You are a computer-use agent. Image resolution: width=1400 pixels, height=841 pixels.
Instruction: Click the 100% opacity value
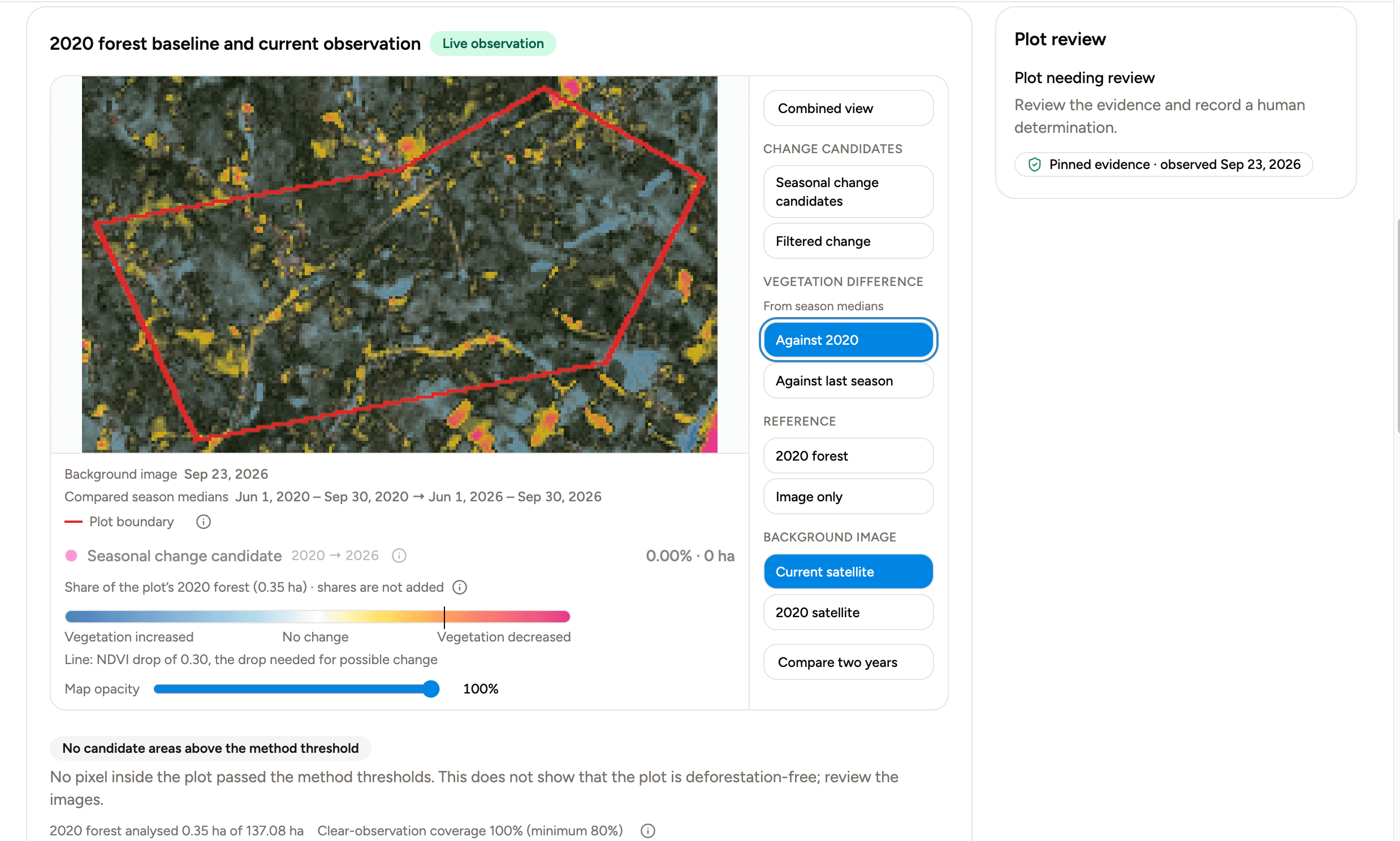(x=481, y=689)
